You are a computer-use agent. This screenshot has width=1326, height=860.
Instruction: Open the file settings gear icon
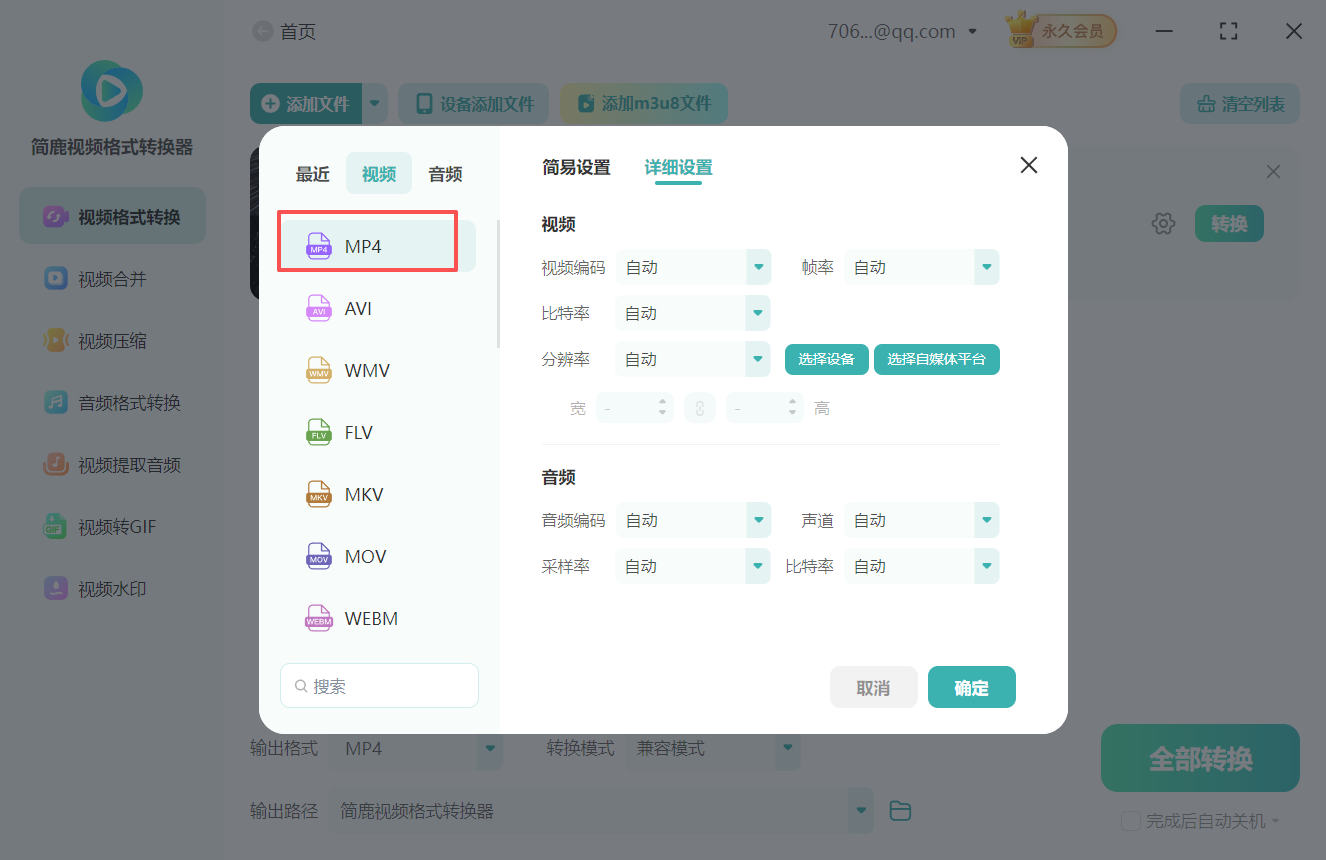1163,223
